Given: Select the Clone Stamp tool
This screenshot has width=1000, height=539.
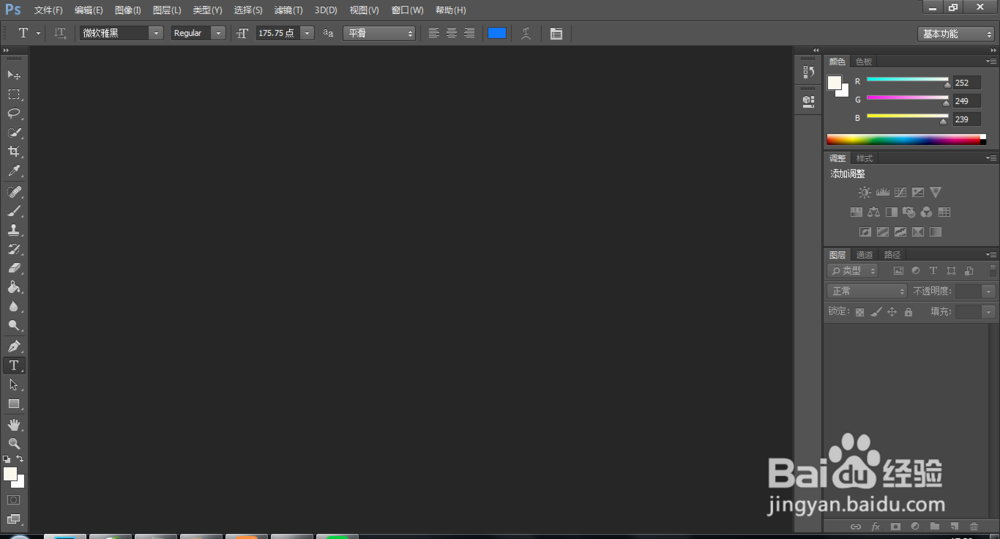Looking at the screenshot, I should (x=13, y=230).
